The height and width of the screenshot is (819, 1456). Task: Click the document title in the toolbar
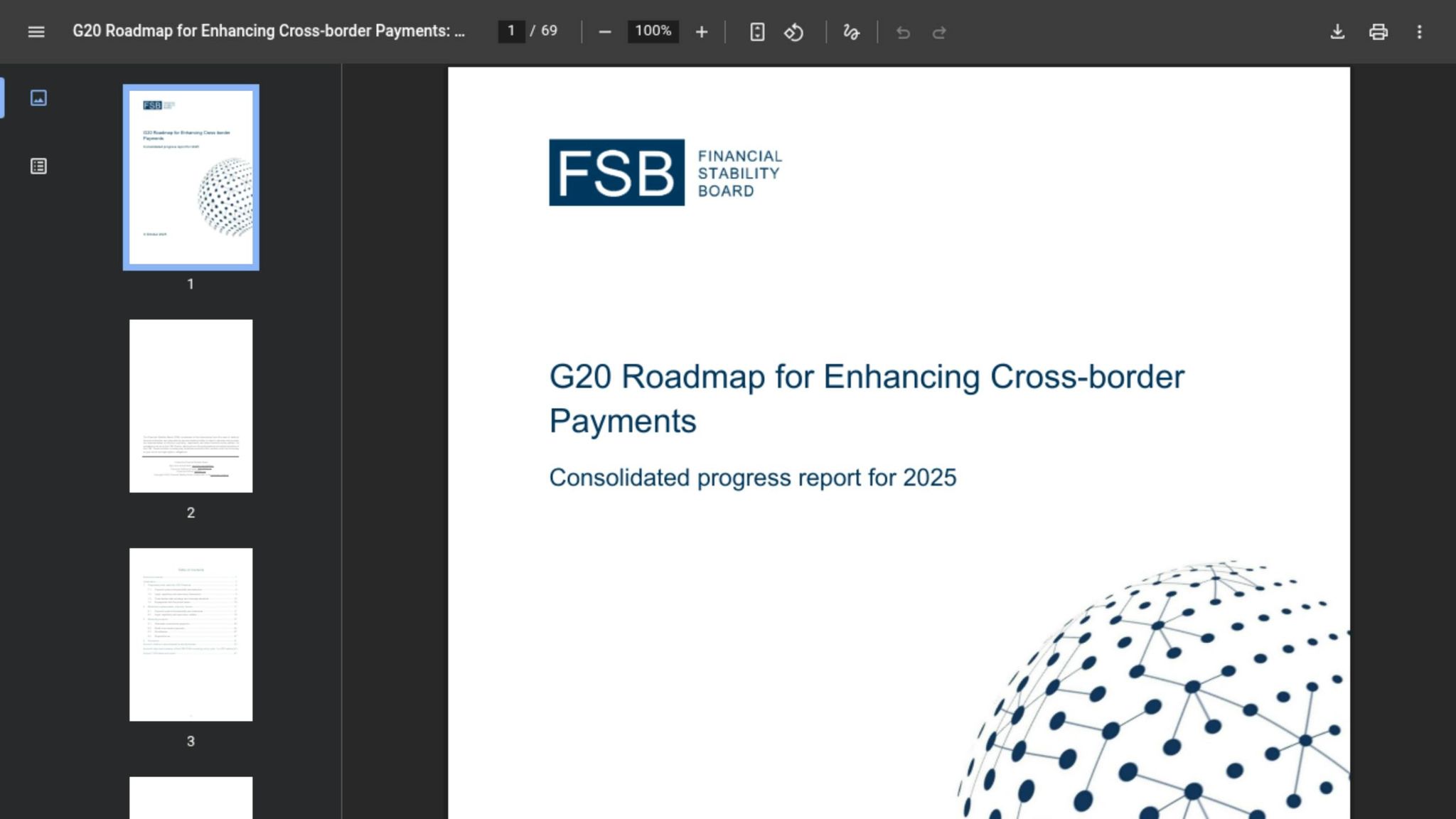269,31
